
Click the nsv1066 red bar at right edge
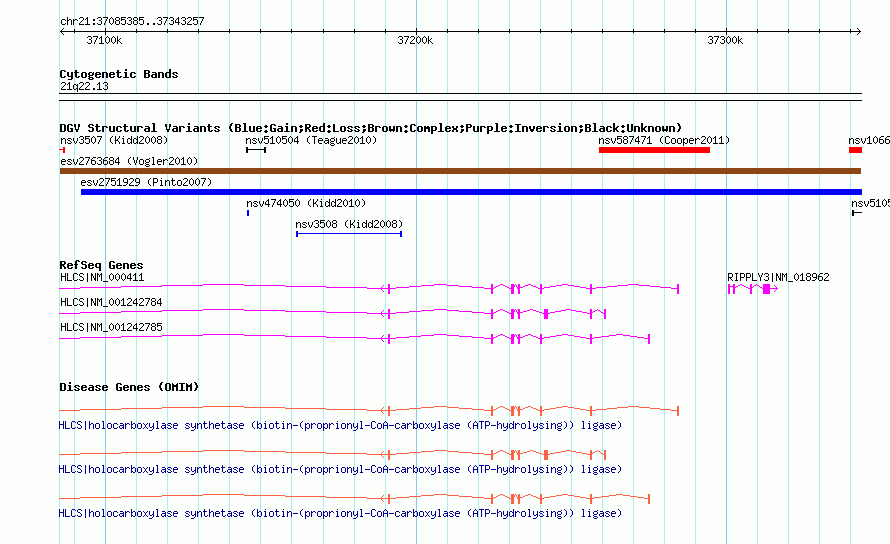point(855,150)
